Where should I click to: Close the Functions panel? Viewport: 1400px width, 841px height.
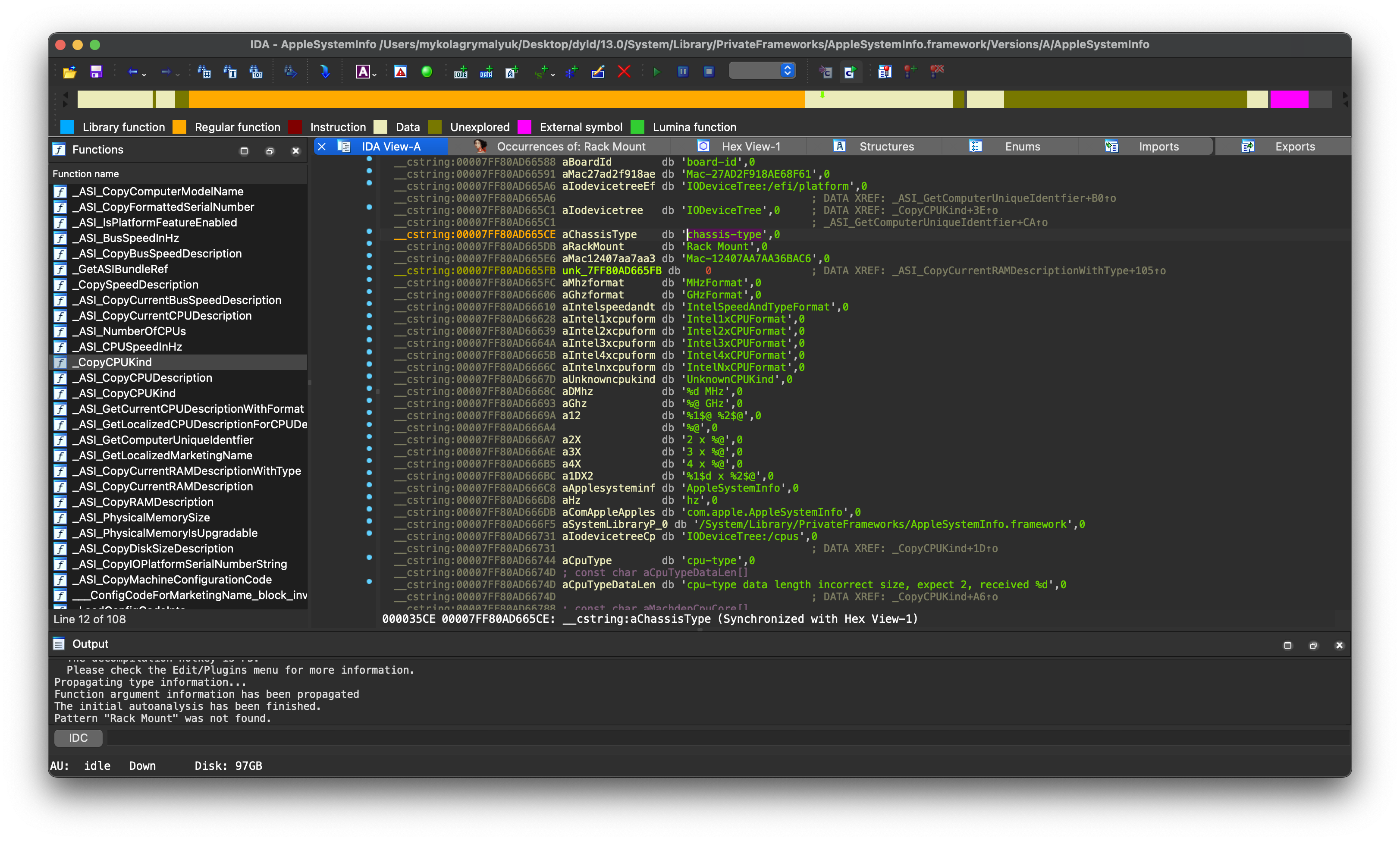[x=295, y=151]
